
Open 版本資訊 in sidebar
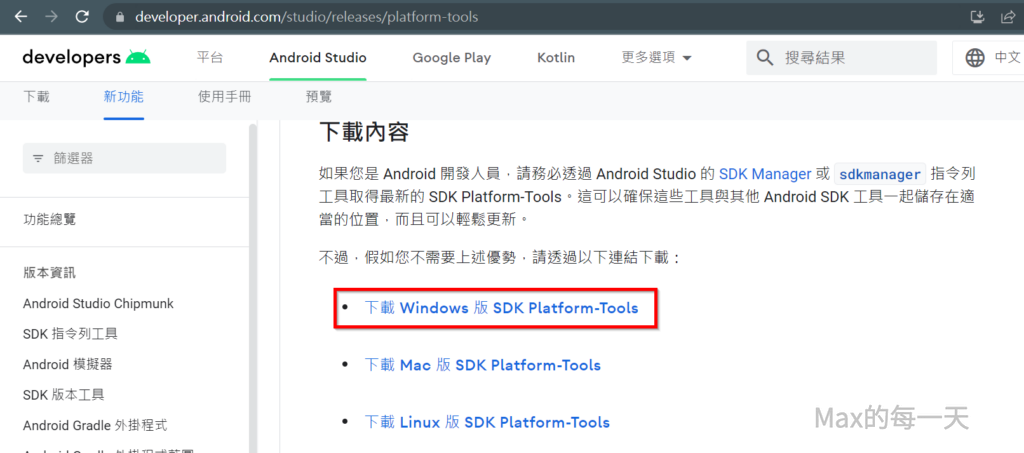point(50,273)
